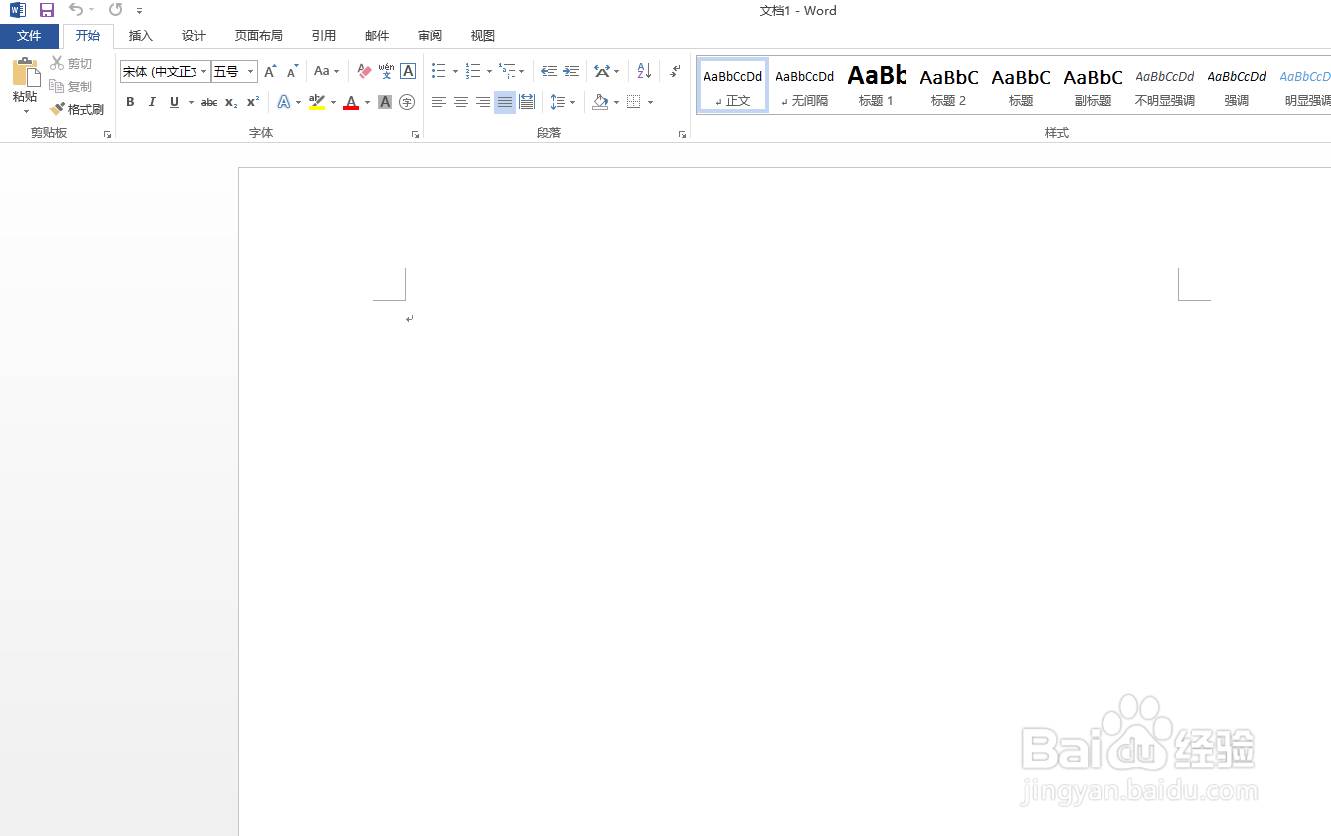Click the Increase Indent icon

click(571, 71)
